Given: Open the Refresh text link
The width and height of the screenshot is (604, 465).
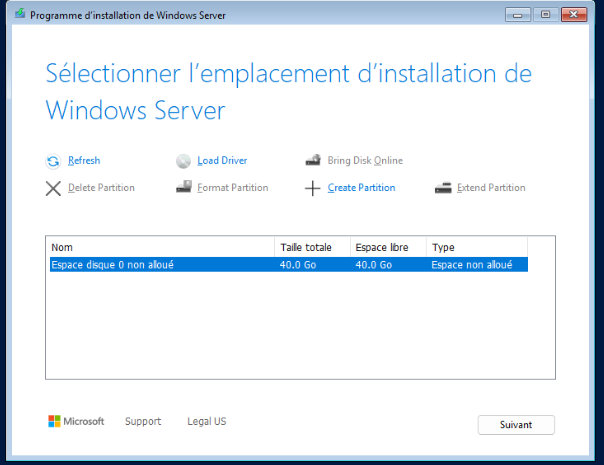Looking at the screenshot, I should [x=84, y=161].
